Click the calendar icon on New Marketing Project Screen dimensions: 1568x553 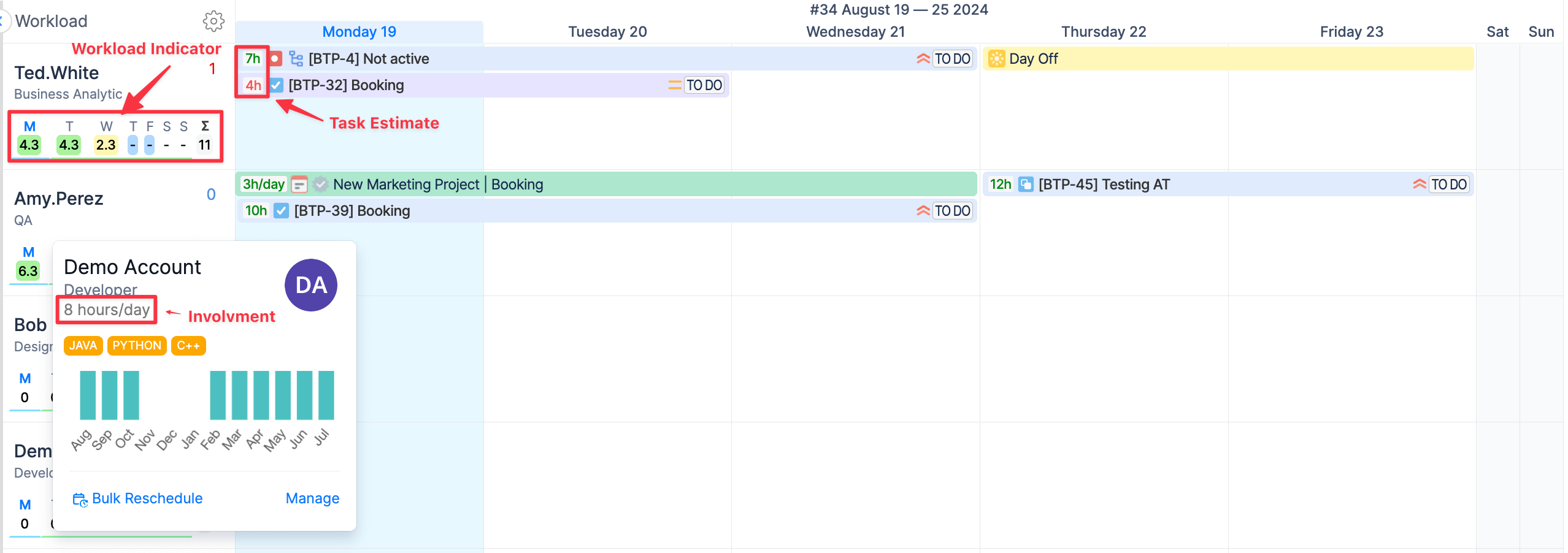[x=299, y=185]
